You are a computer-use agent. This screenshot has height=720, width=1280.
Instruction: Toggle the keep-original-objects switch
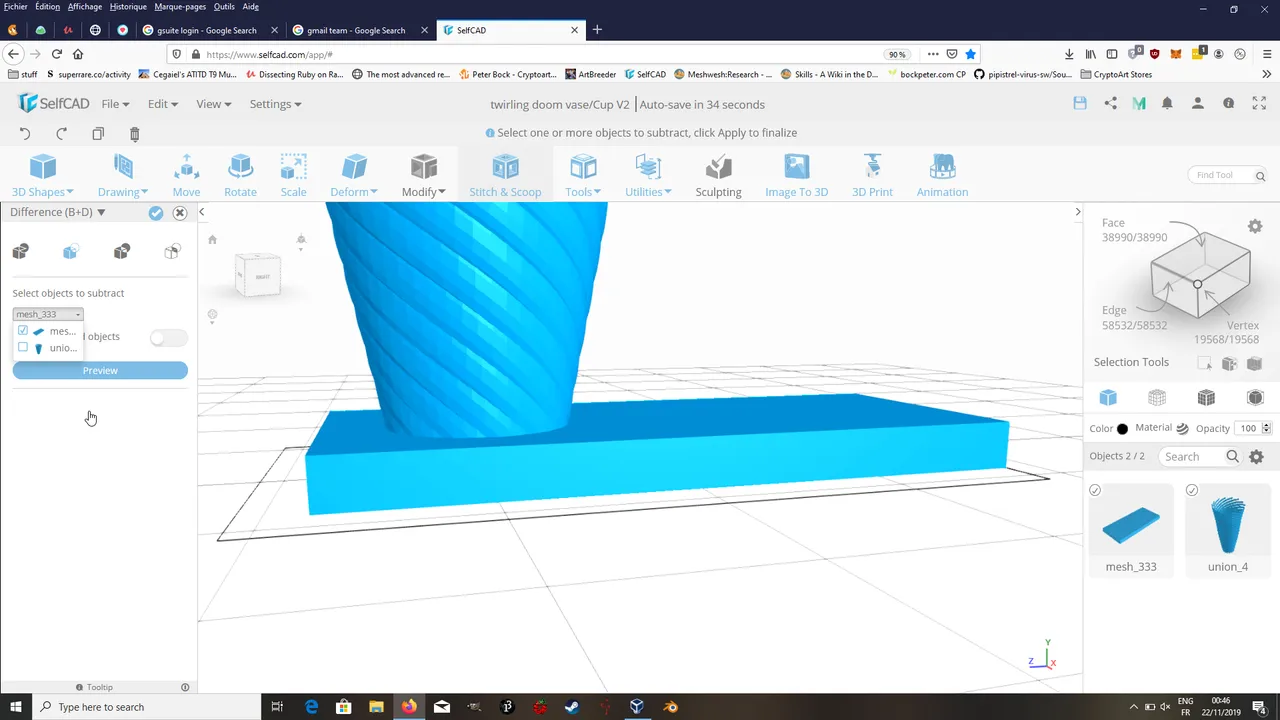click(x=169, y=338)
